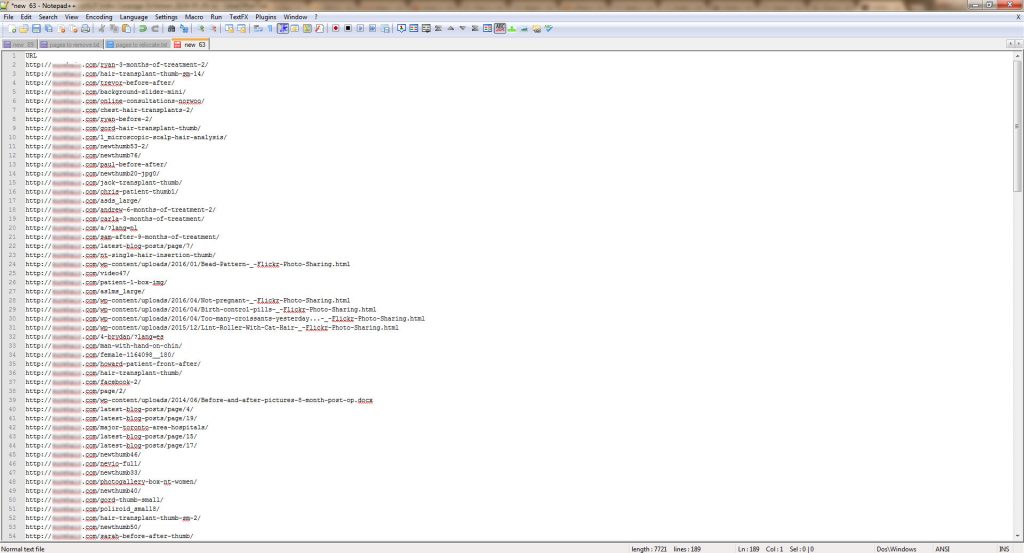
Task: Open Replace using the Replace toolbar icon
Action: point(184,29)
